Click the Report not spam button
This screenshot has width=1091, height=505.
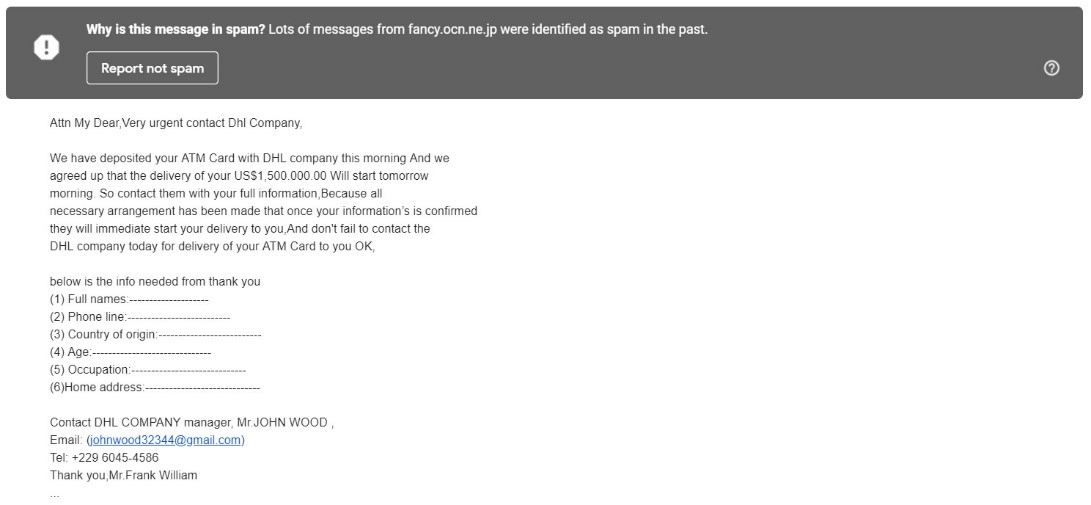tap(152, 68)
